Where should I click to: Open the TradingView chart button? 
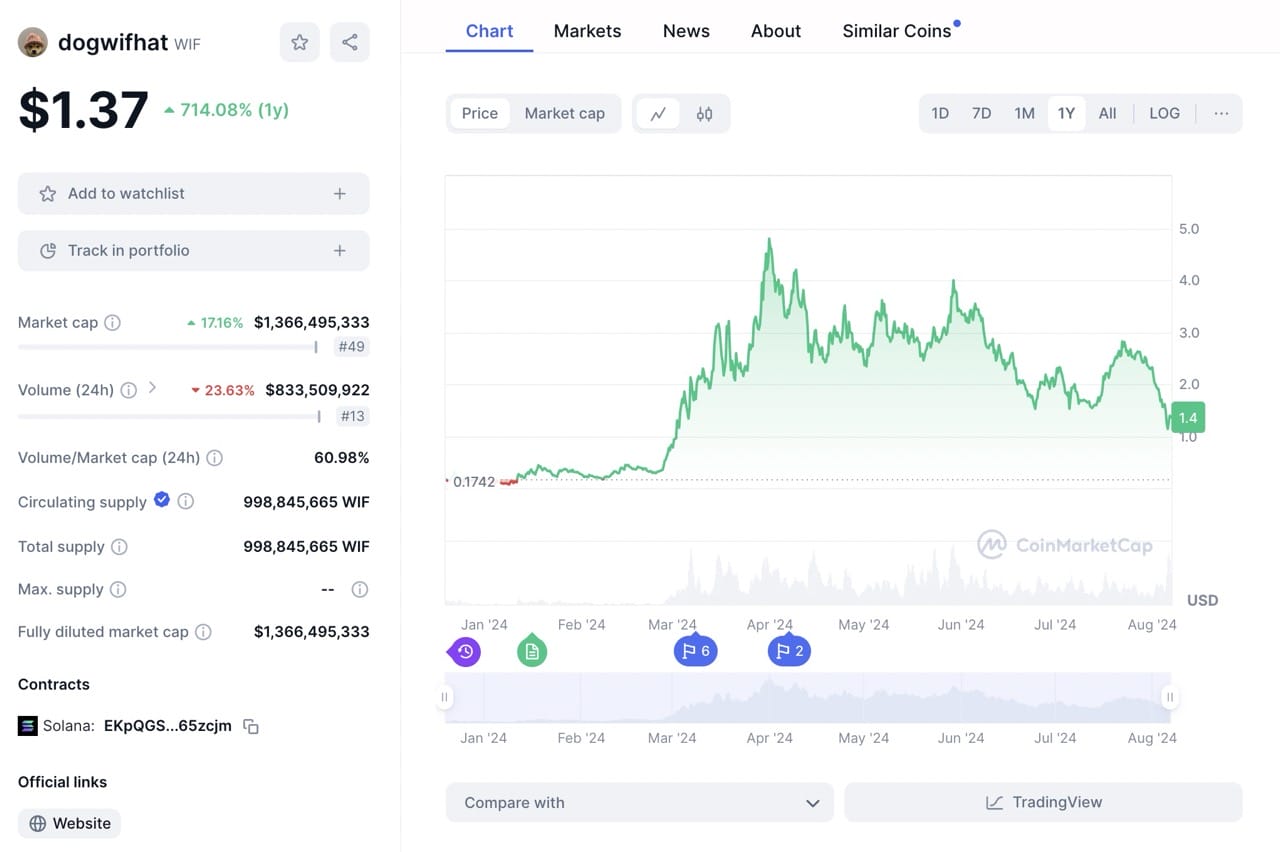tap(1043, 802)
